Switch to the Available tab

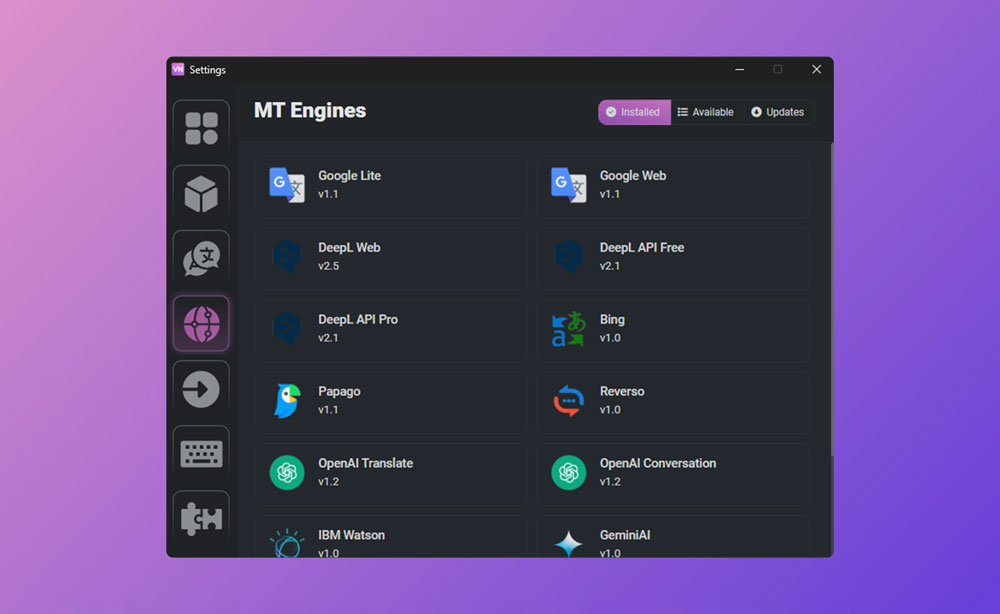tap(706, 112)
